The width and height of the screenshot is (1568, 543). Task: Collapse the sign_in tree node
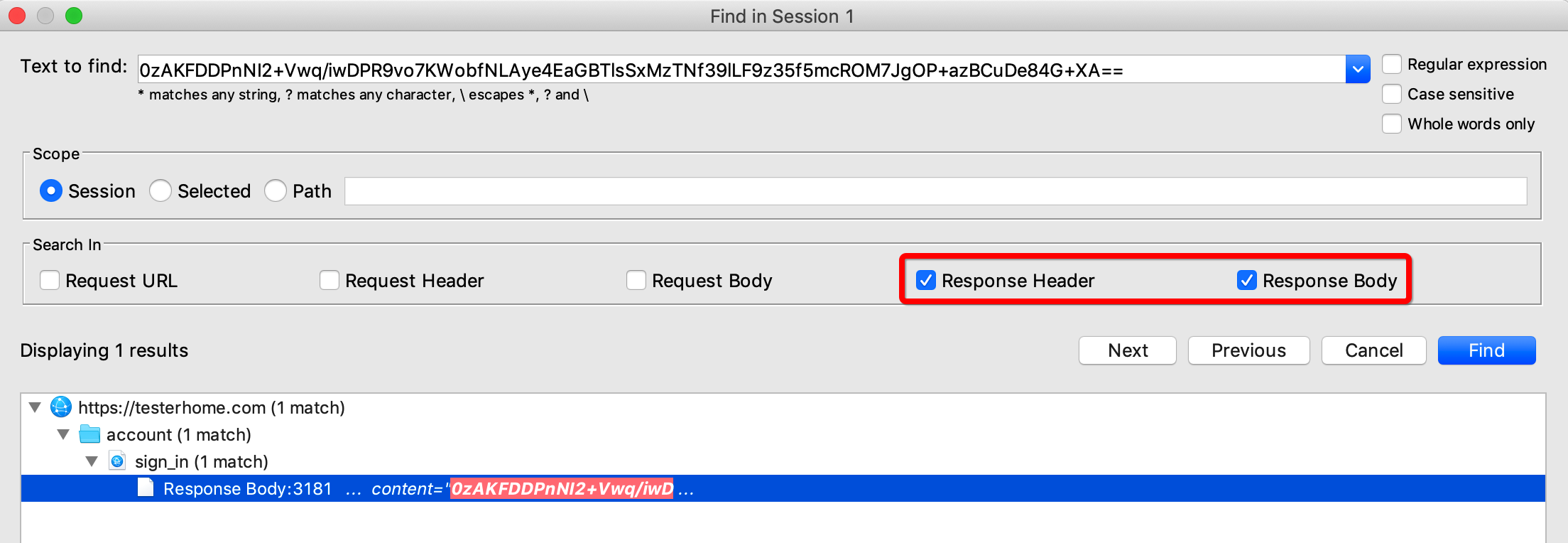coord(92,461)
